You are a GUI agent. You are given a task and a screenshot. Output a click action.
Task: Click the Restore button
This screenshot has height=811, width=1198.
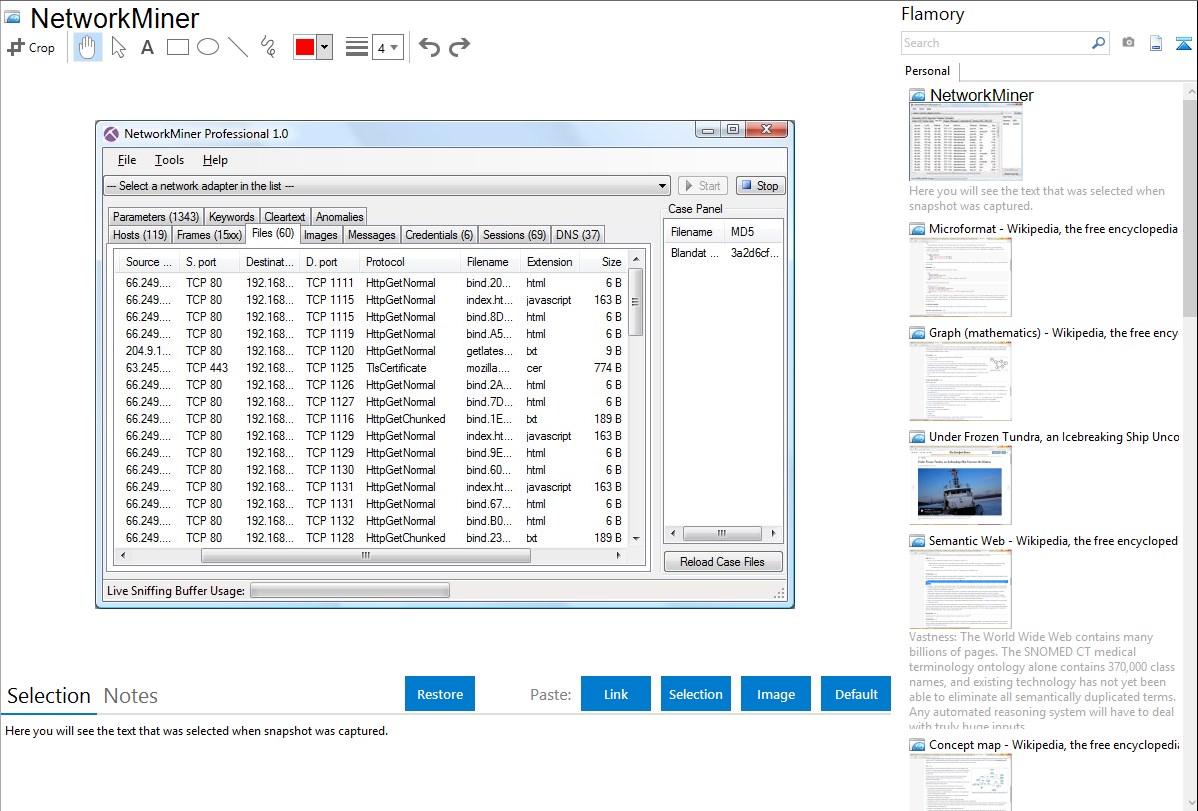440,694
